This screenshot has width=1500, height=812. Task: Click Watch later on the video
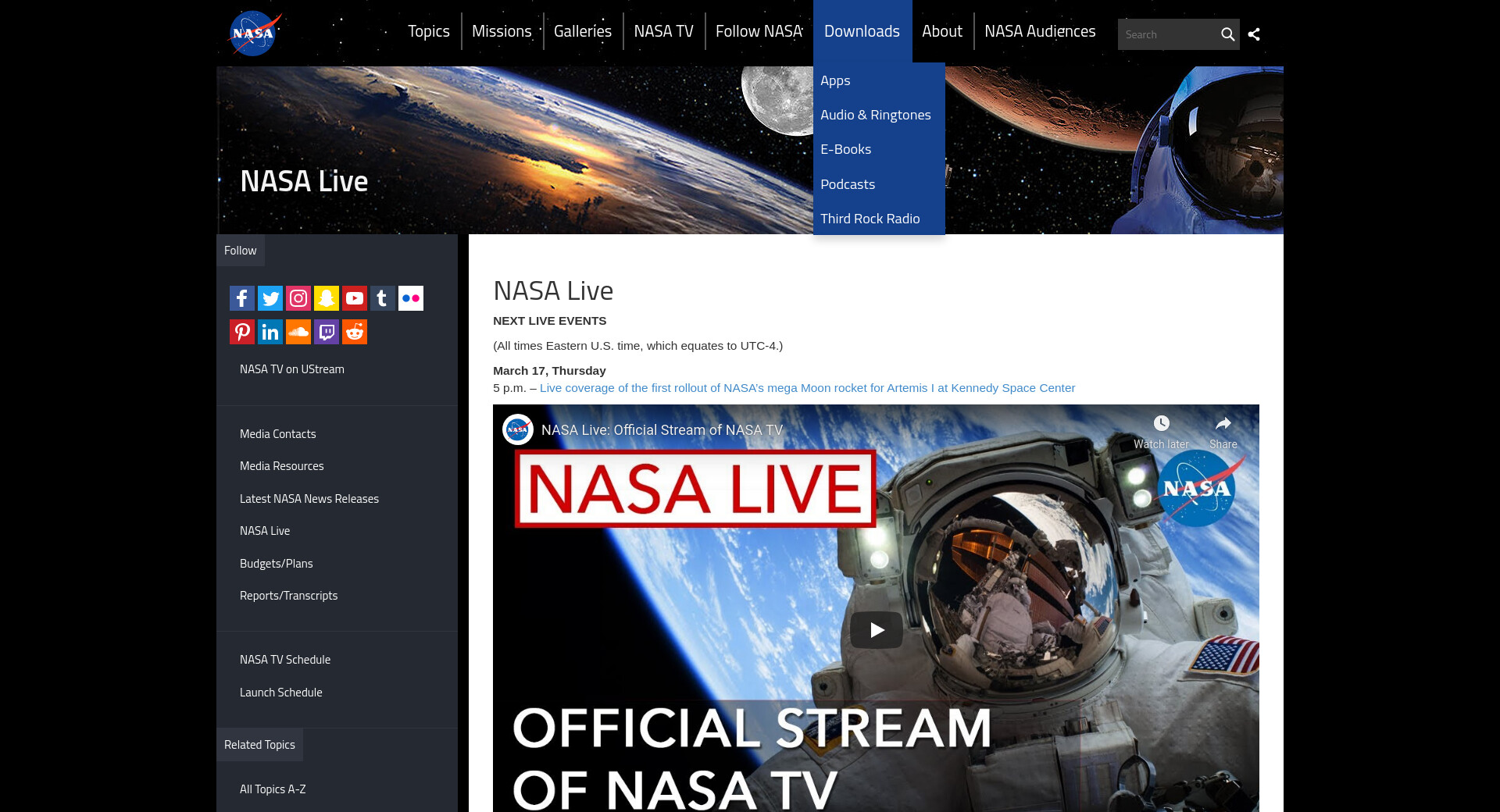(x=1161, y=432)
